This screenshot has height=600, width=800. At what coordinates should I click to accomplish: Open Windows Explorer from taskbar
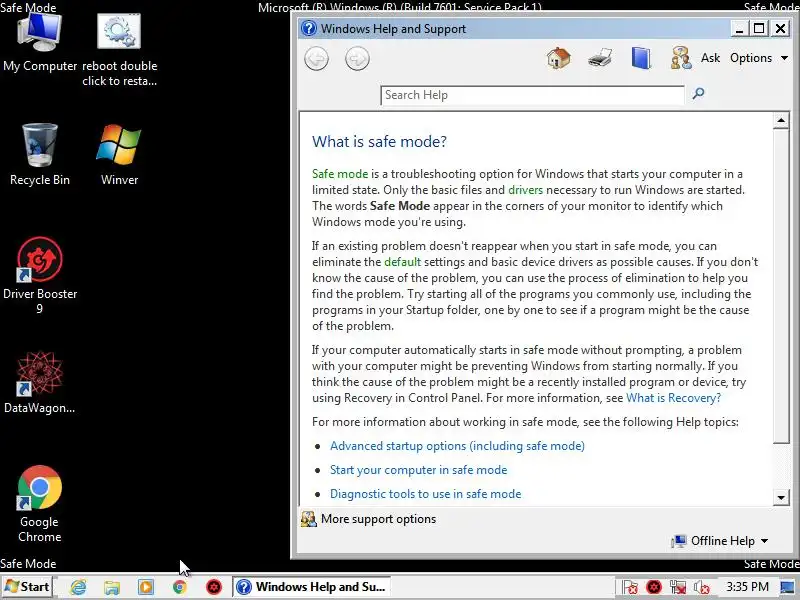click(112, 587)
